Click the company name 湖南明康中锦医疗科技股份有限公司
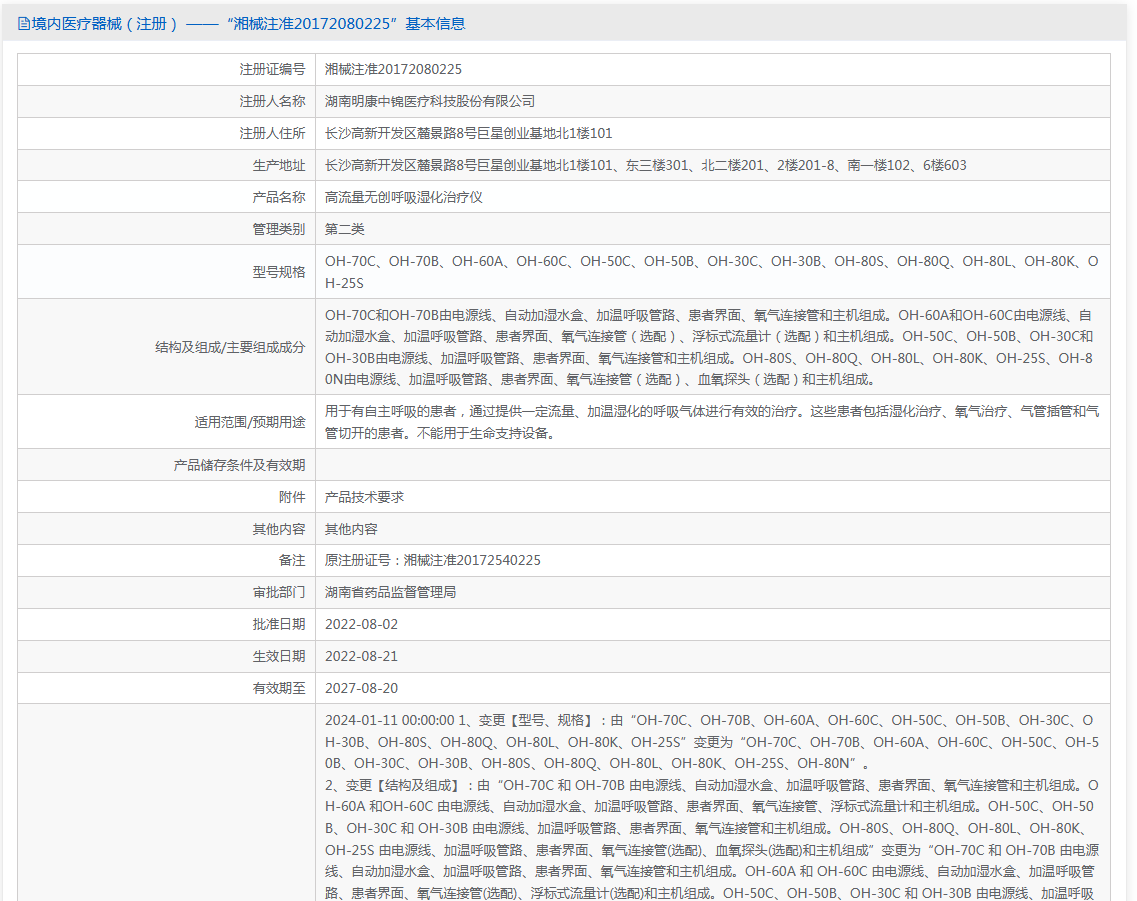The height and width of the screenshot is (901, 1137). (430, 101)
